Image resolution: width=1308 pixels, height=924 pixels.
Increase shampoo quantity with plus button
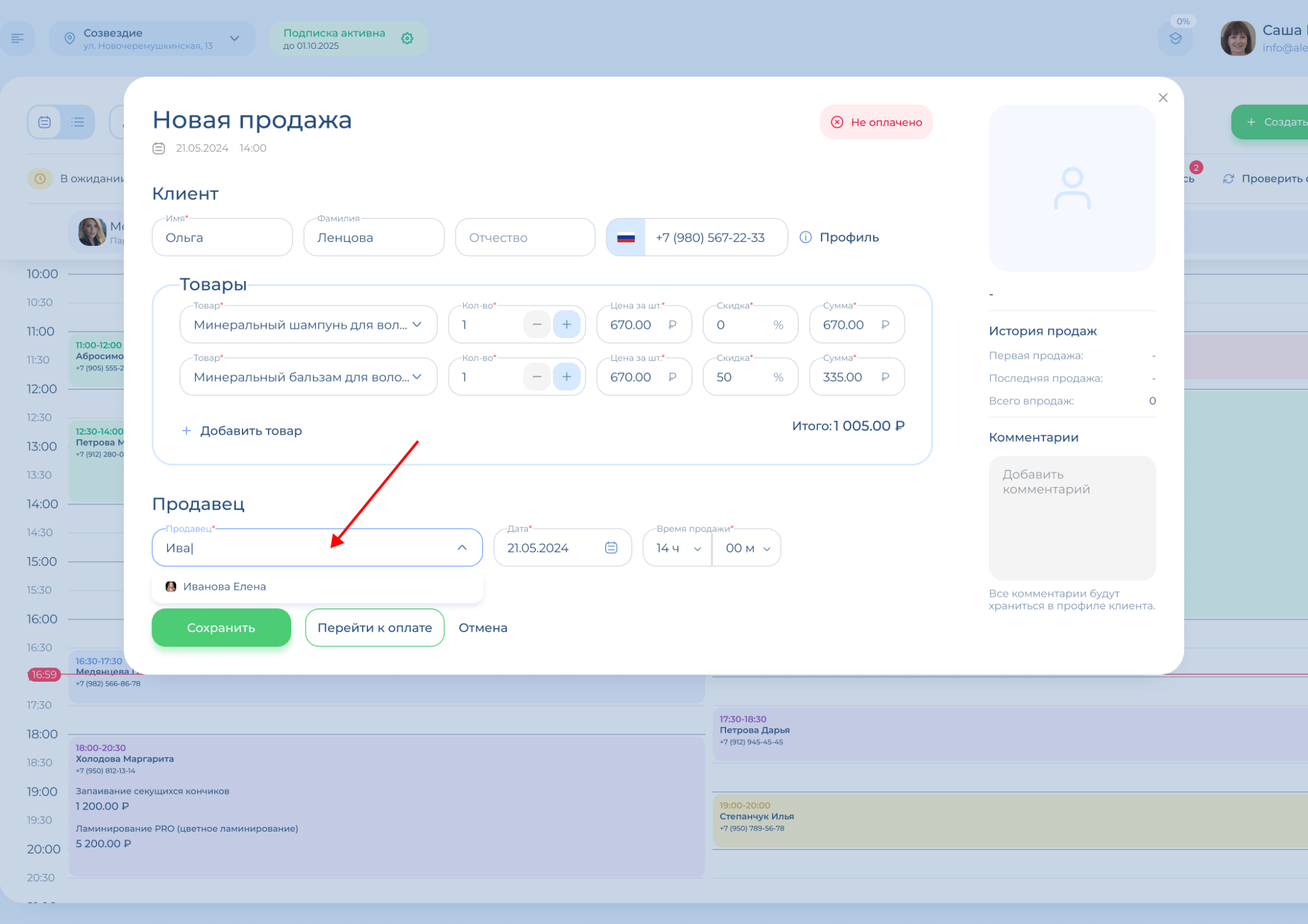point(566,324)
